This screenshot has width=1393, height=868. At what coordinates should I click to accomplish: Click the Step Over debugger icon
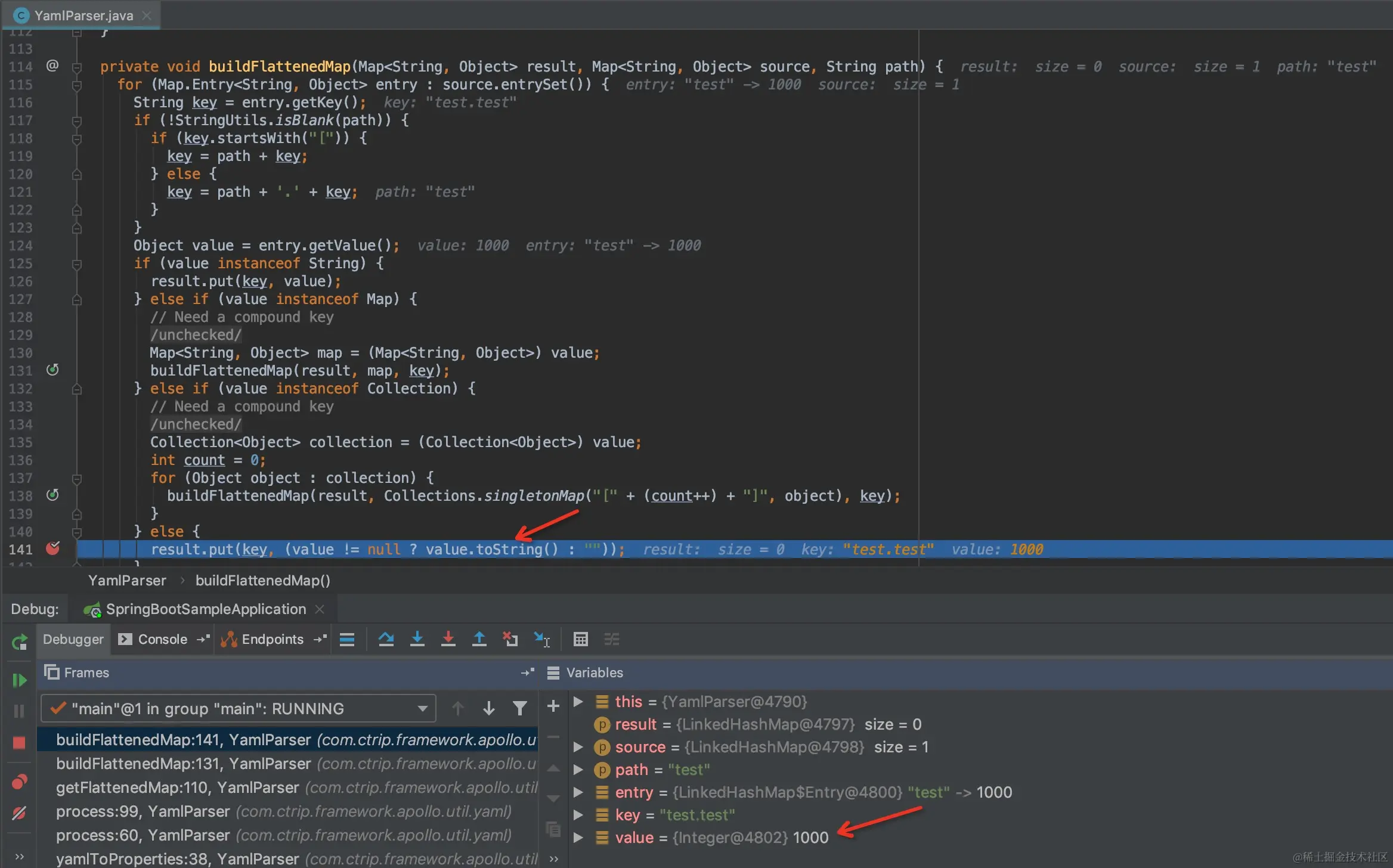tap(386, 639)
